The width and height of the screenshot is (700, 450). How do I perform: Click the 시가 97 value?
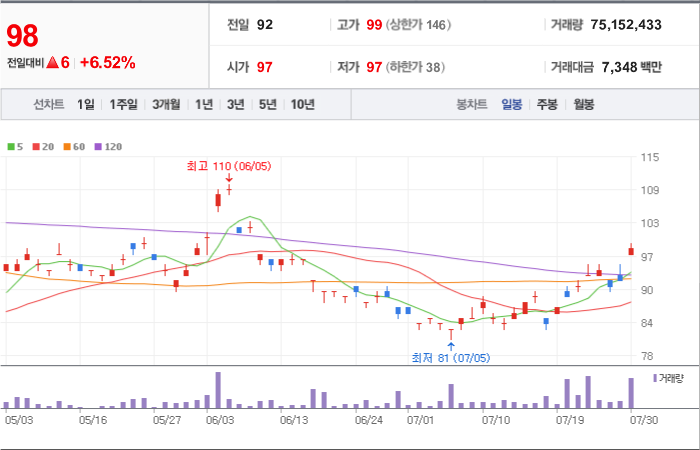coord(264,67)
